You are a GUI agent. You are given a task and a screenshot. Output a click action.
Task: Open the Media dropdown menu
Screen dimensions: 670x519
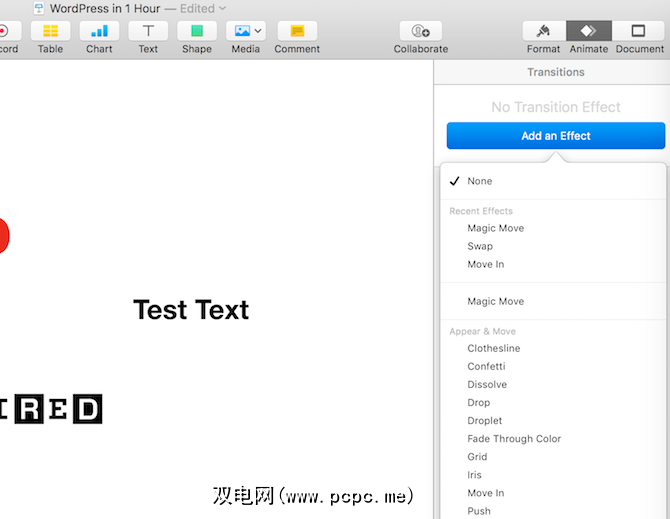click(x=246, y=31)
